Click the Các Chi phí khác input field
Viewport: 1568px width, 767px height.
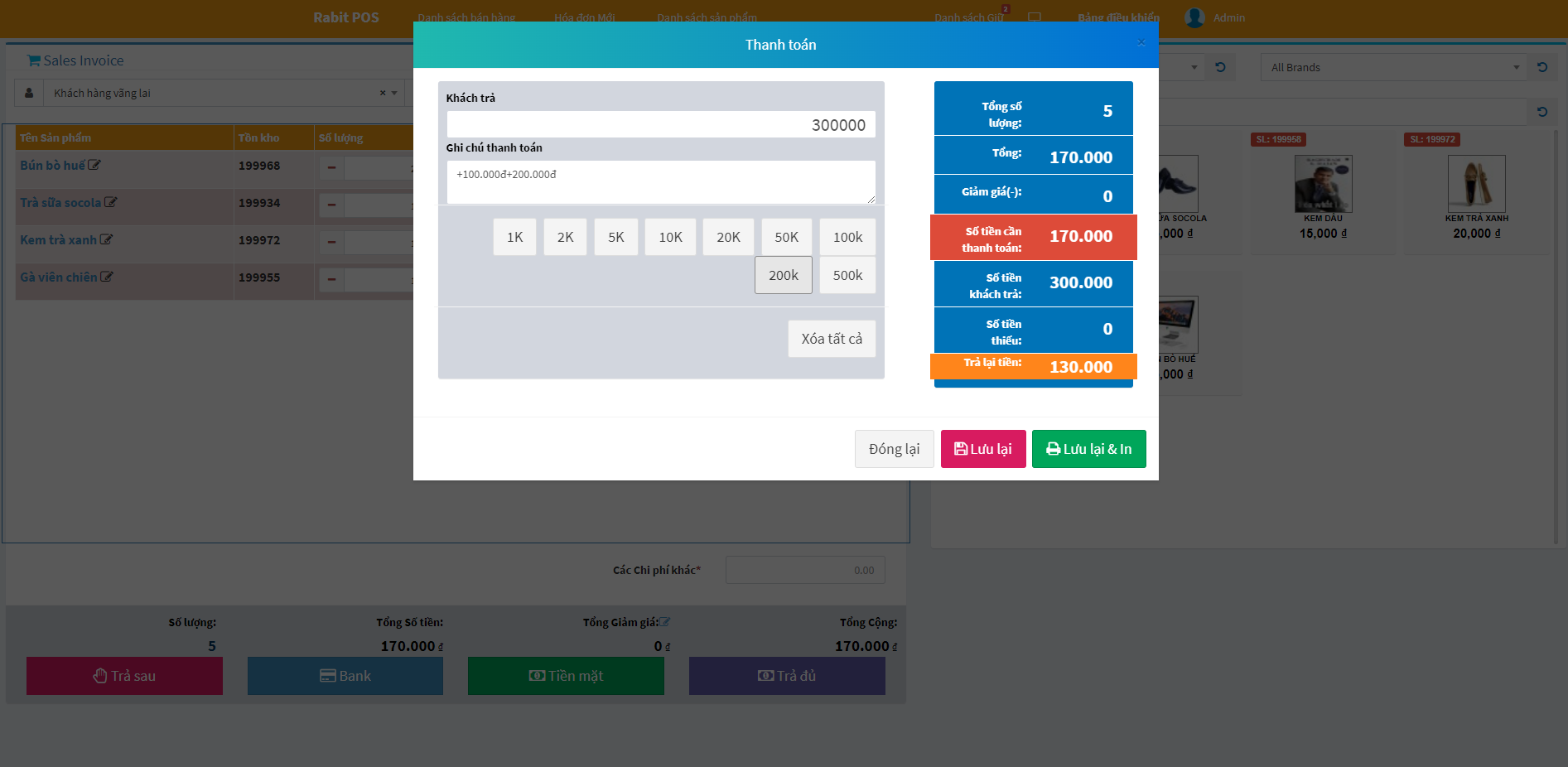click(x=805, y=570)
